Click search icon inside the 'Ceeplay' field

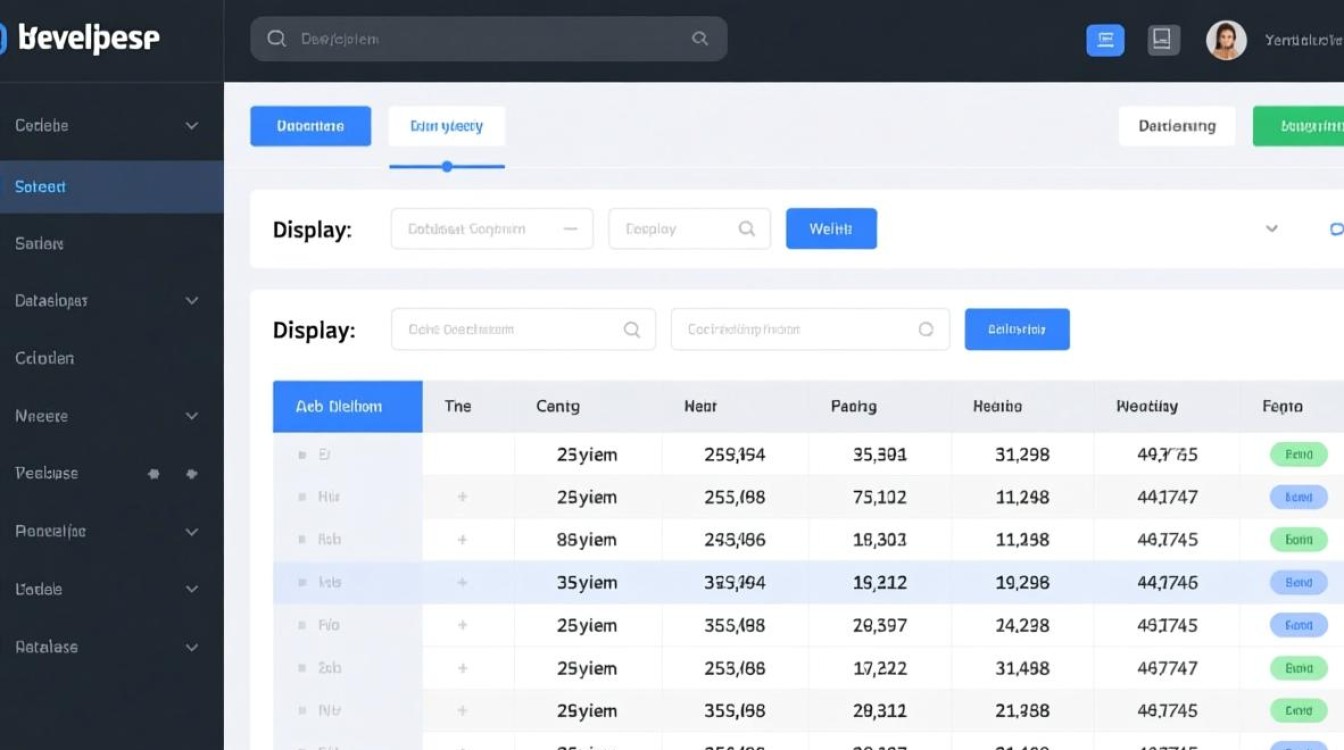point(746,229)
